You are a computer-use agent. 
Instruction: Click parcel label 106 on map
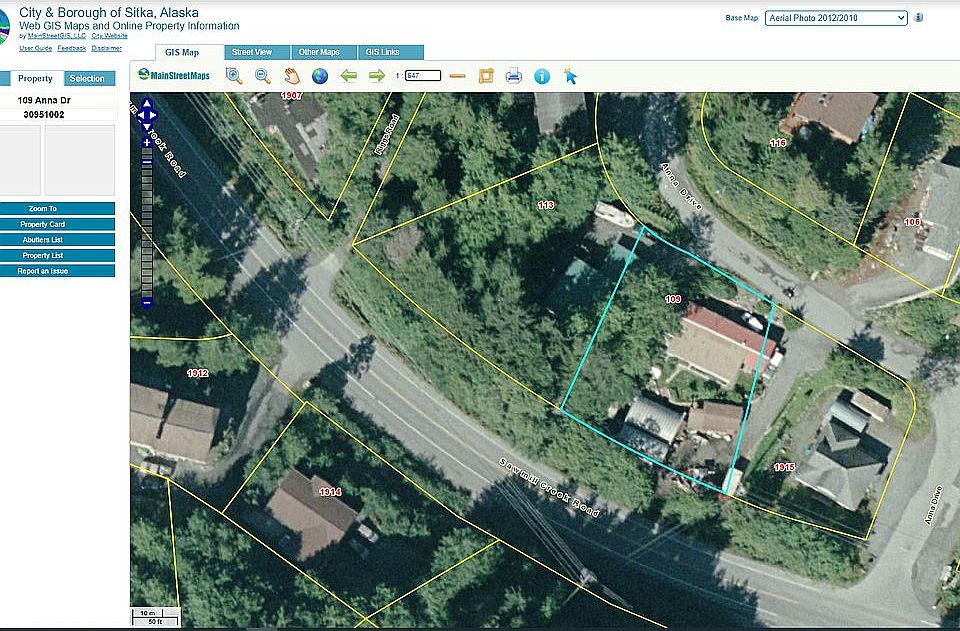912,222
